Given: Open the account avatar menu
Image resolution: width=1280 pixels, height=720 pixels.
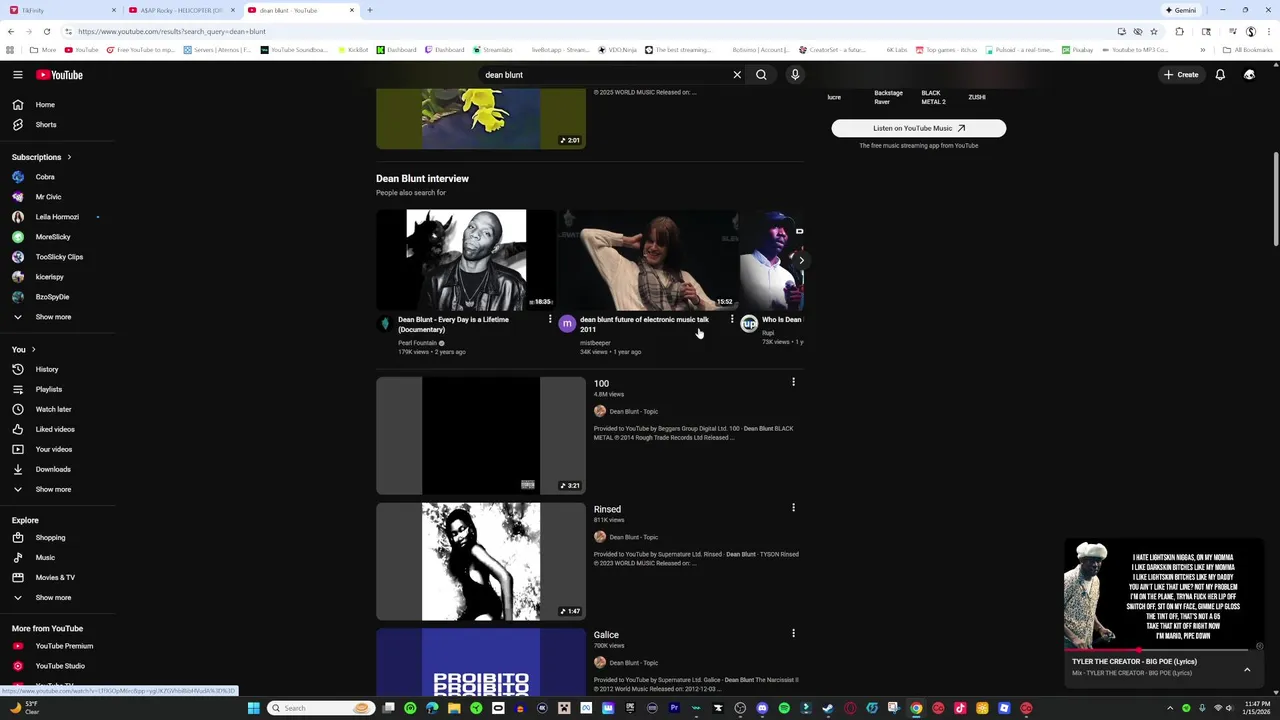Looking at the screenshot, I should 1249,75.
